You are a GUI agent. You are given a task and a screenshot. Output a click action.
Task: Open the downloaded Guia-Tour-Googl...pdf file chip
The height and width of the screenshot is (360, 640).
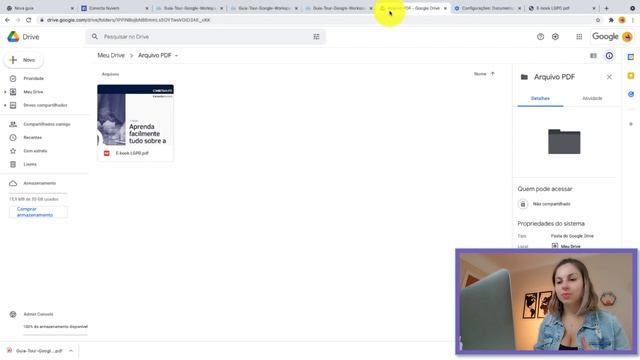coord(35,351)
